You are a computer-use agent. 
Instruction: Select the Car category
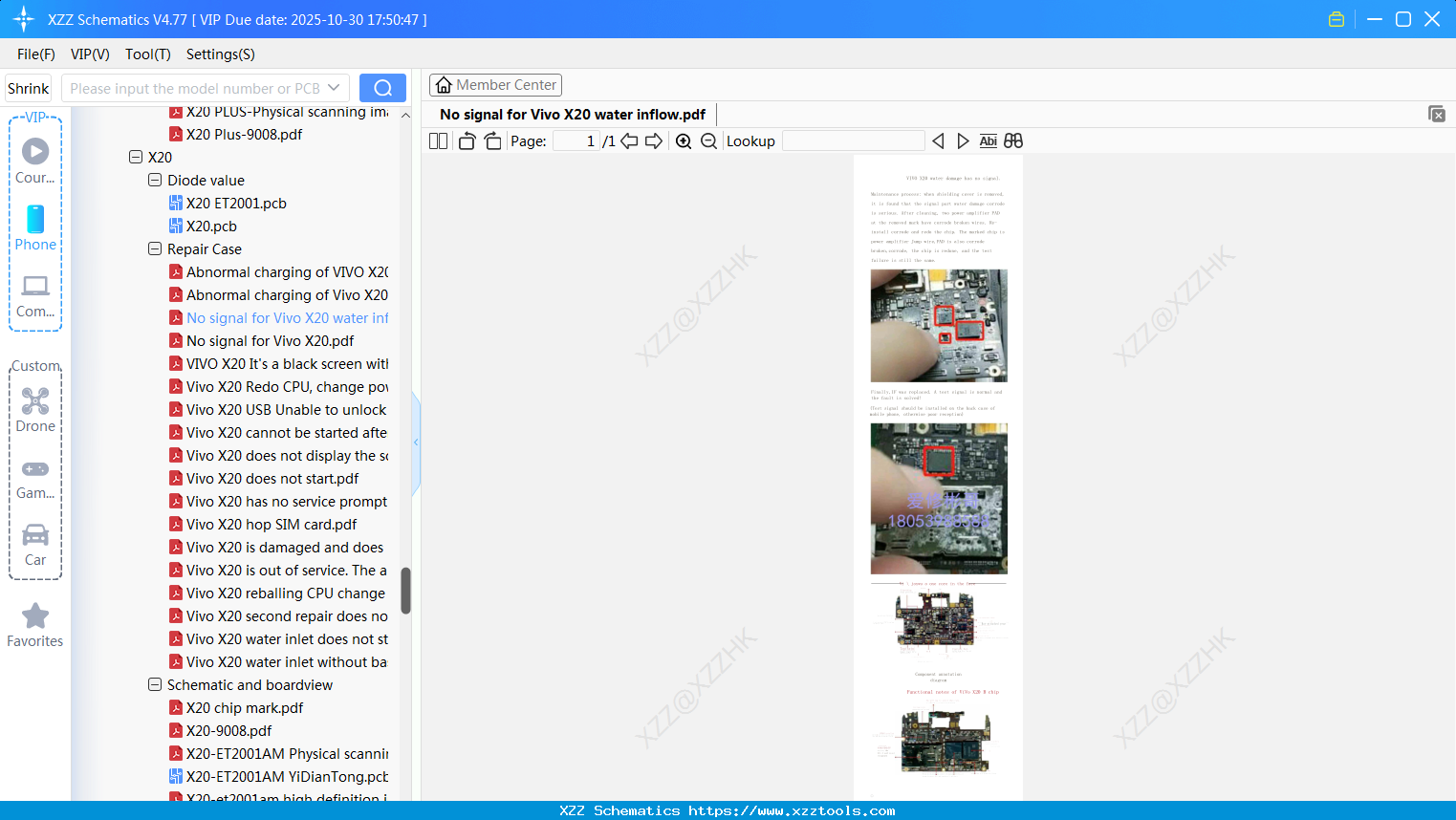35,545
